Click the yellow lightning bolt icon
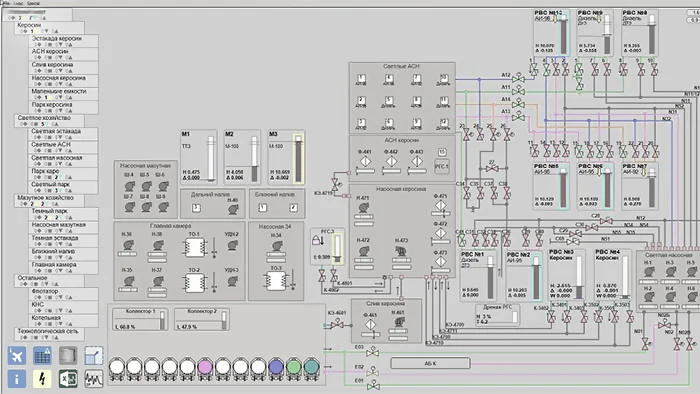This screenshot has width=700, height=394. (42, 379)
